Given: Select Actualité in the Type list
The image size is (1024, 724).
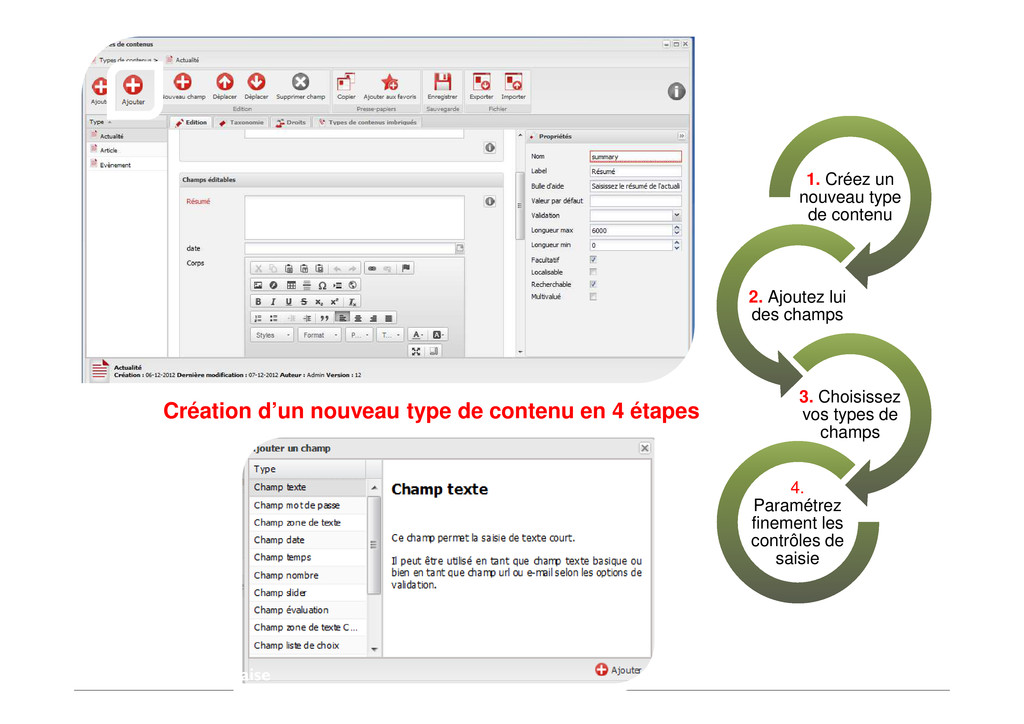Looking at the screenshot, I should coord(127,136).
